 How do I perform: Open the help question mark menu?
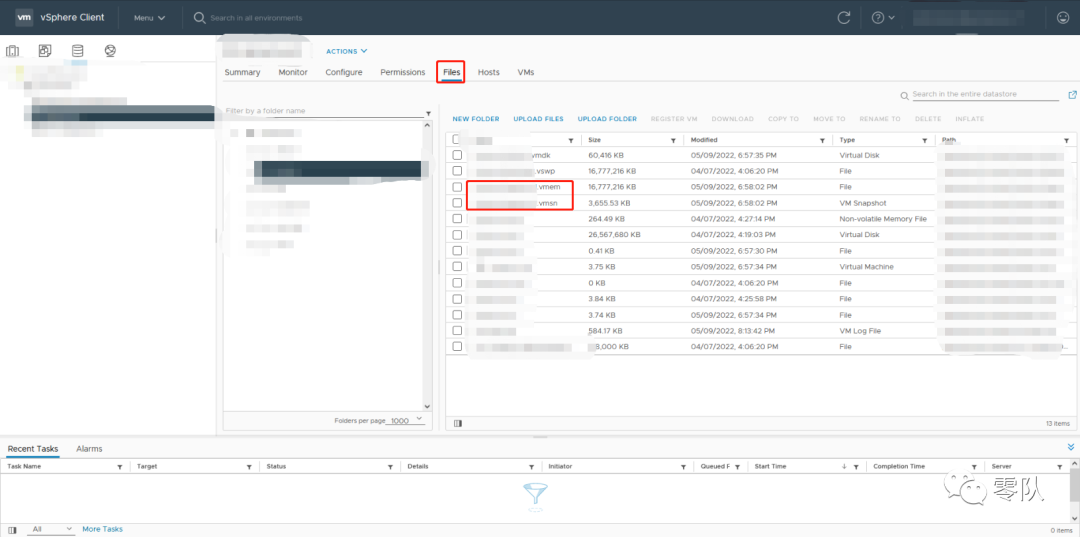[x=883, y=18]
